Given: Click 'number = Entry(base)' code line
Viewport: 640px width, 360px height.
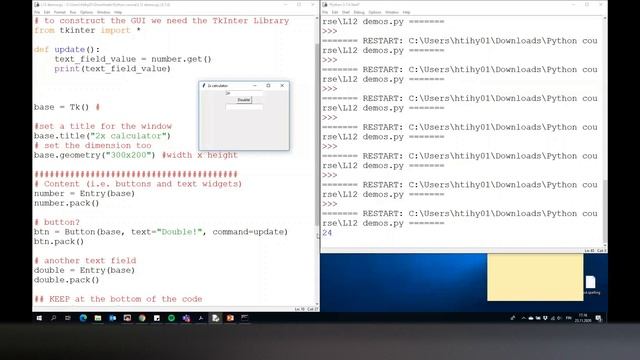Looking at the screenshot, I should pyautogui.click(x=84, y=193).
